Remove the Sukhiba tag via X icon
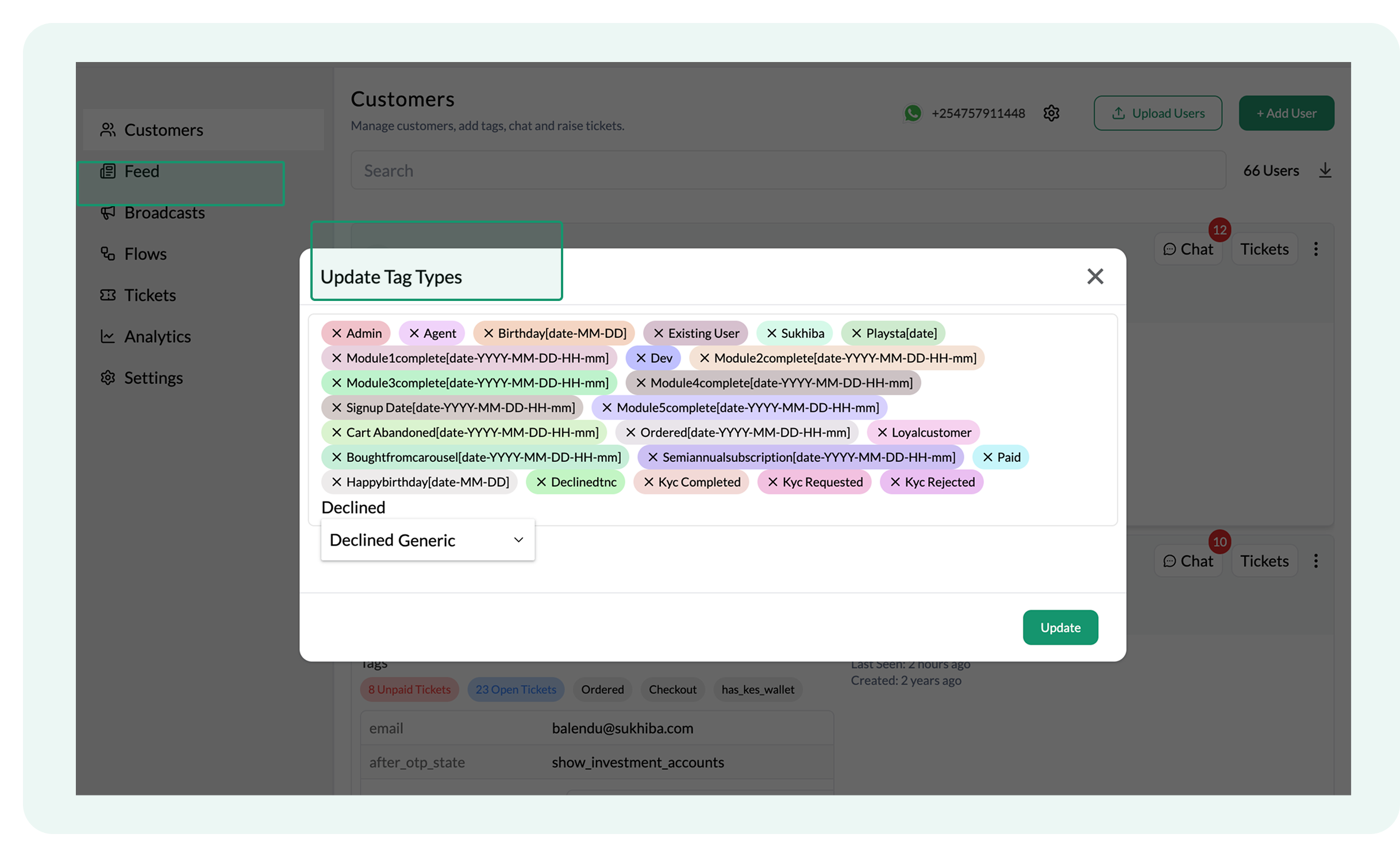 point(771,333)
